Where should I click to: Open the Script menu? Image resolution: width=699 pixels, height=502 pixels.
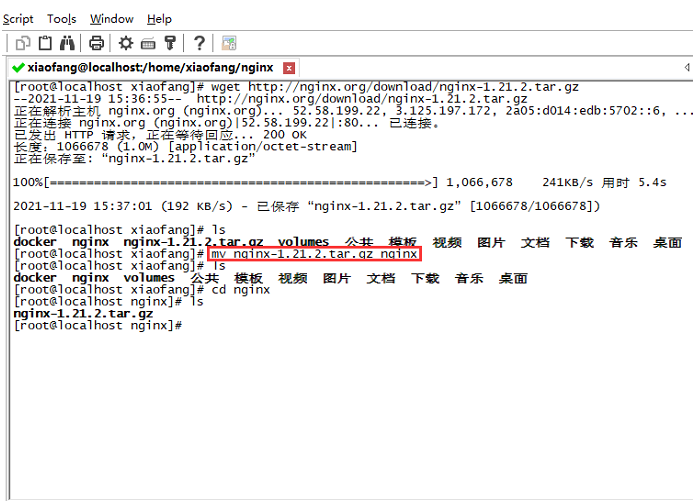point(18,19)
